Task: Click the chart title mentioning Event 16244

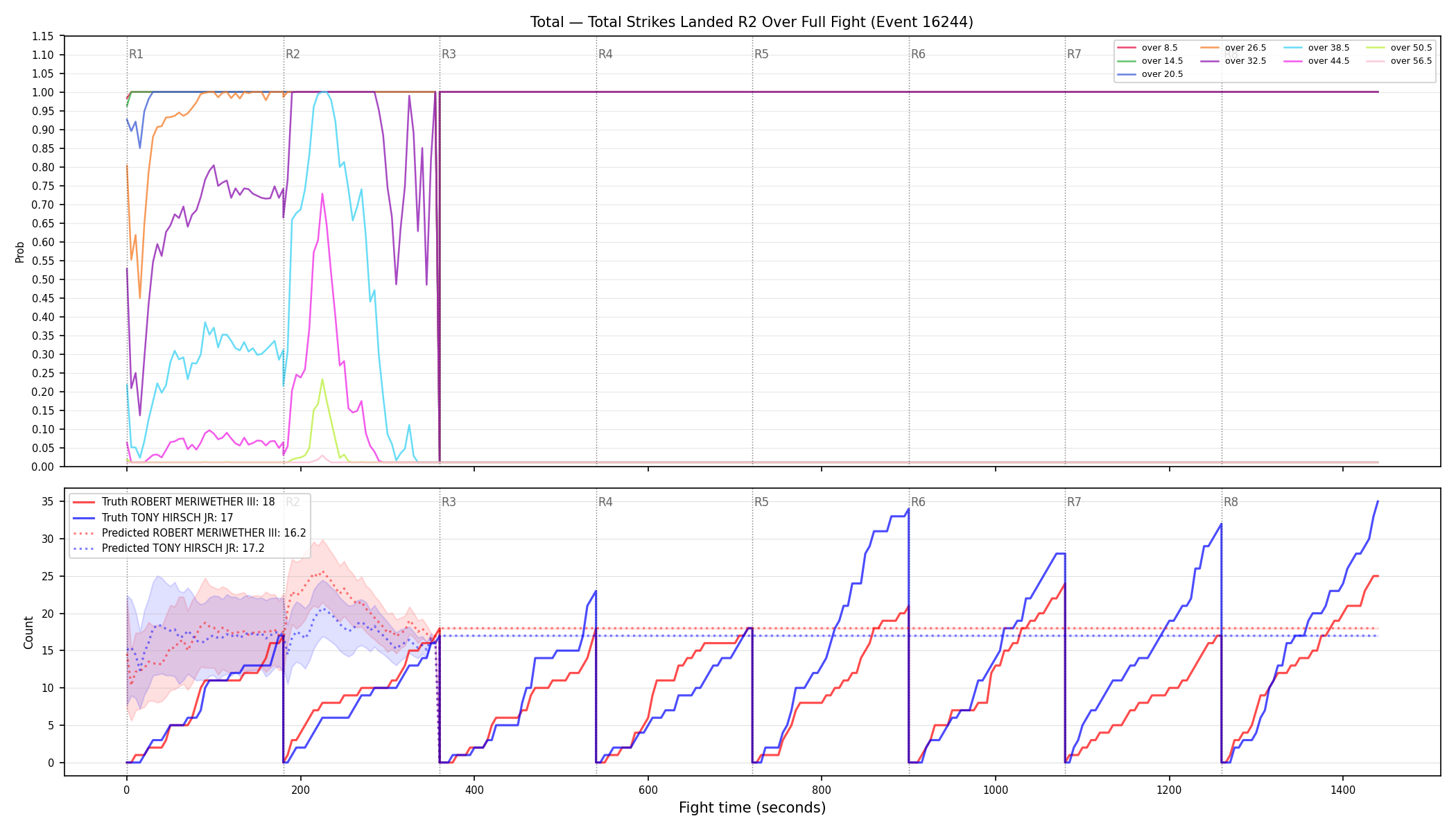Action: [x=752, y=22]
